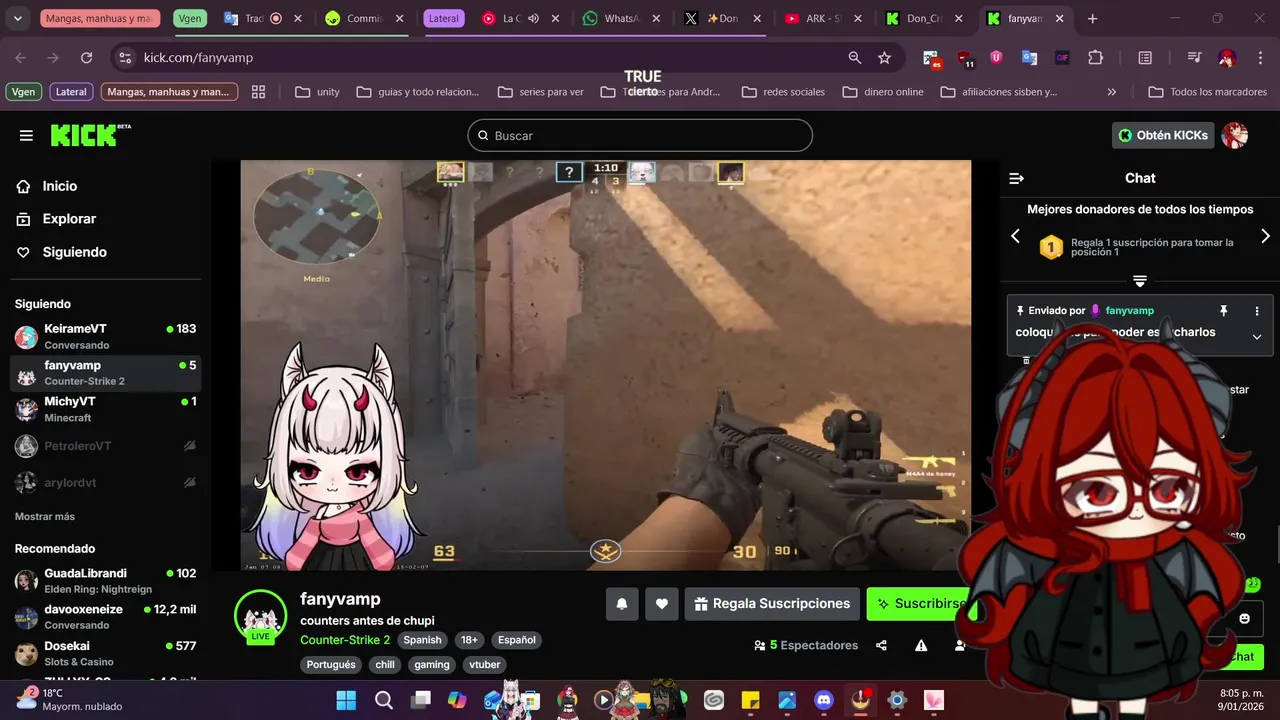Open the redes sociales bookmarks folder

(784, 92)
